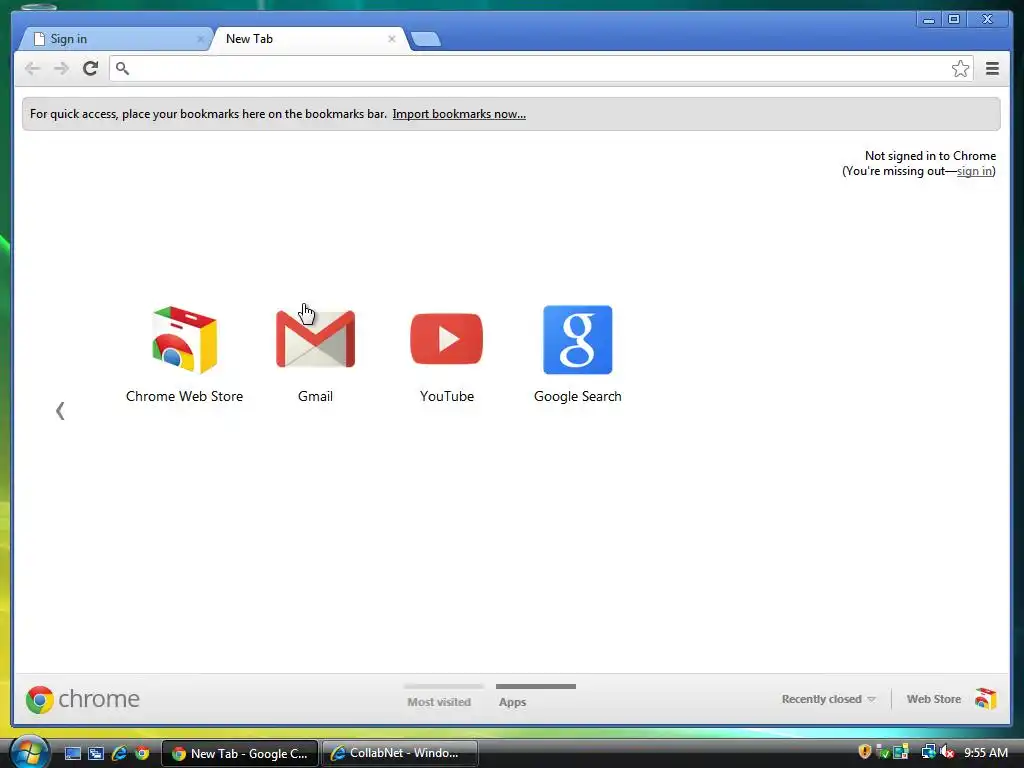Click Switch between windows quick launch icon

pyautogui.click(x=96, y=753)
